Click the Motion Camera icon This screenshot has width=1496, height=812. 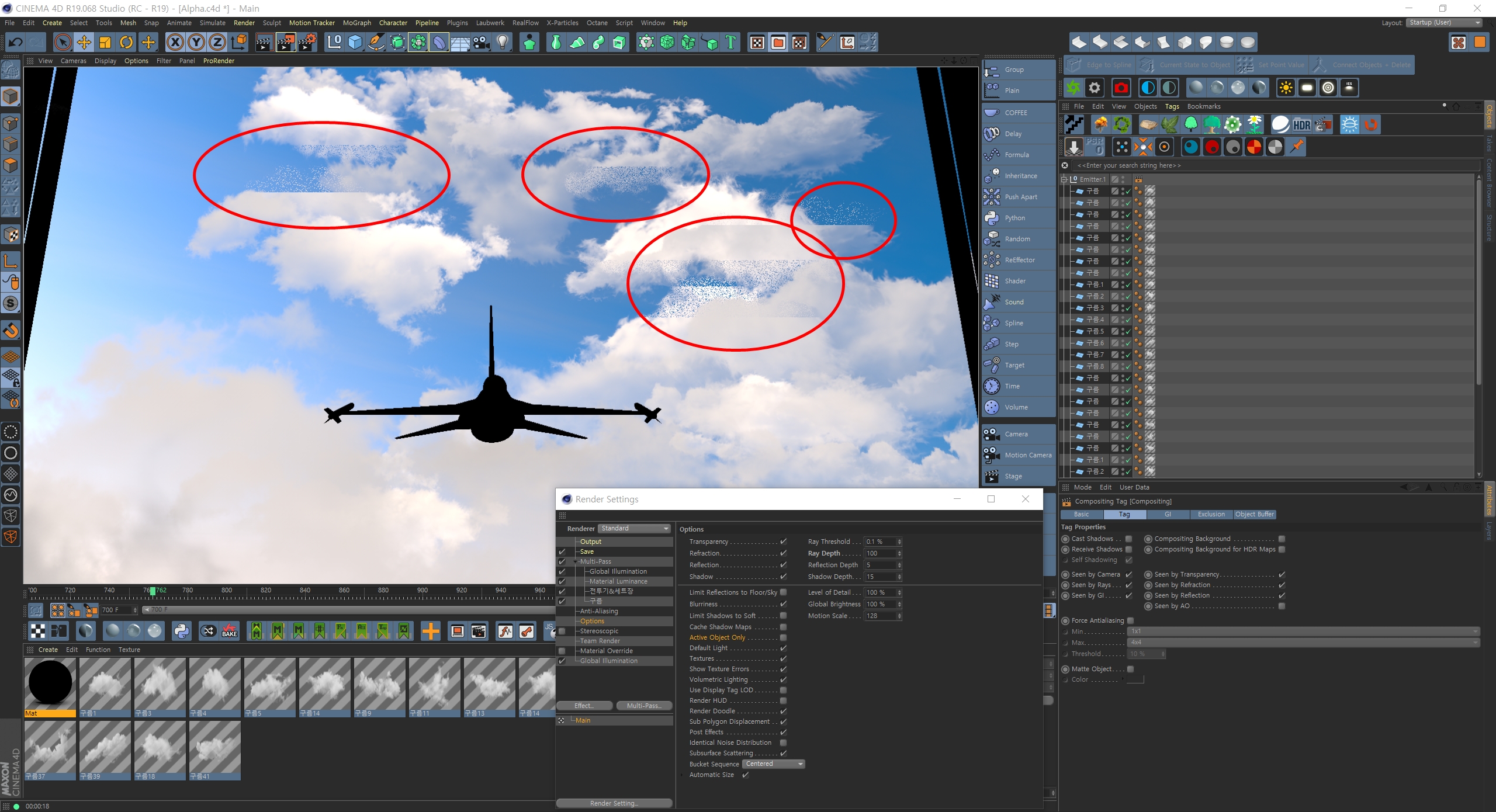[992, 455]
